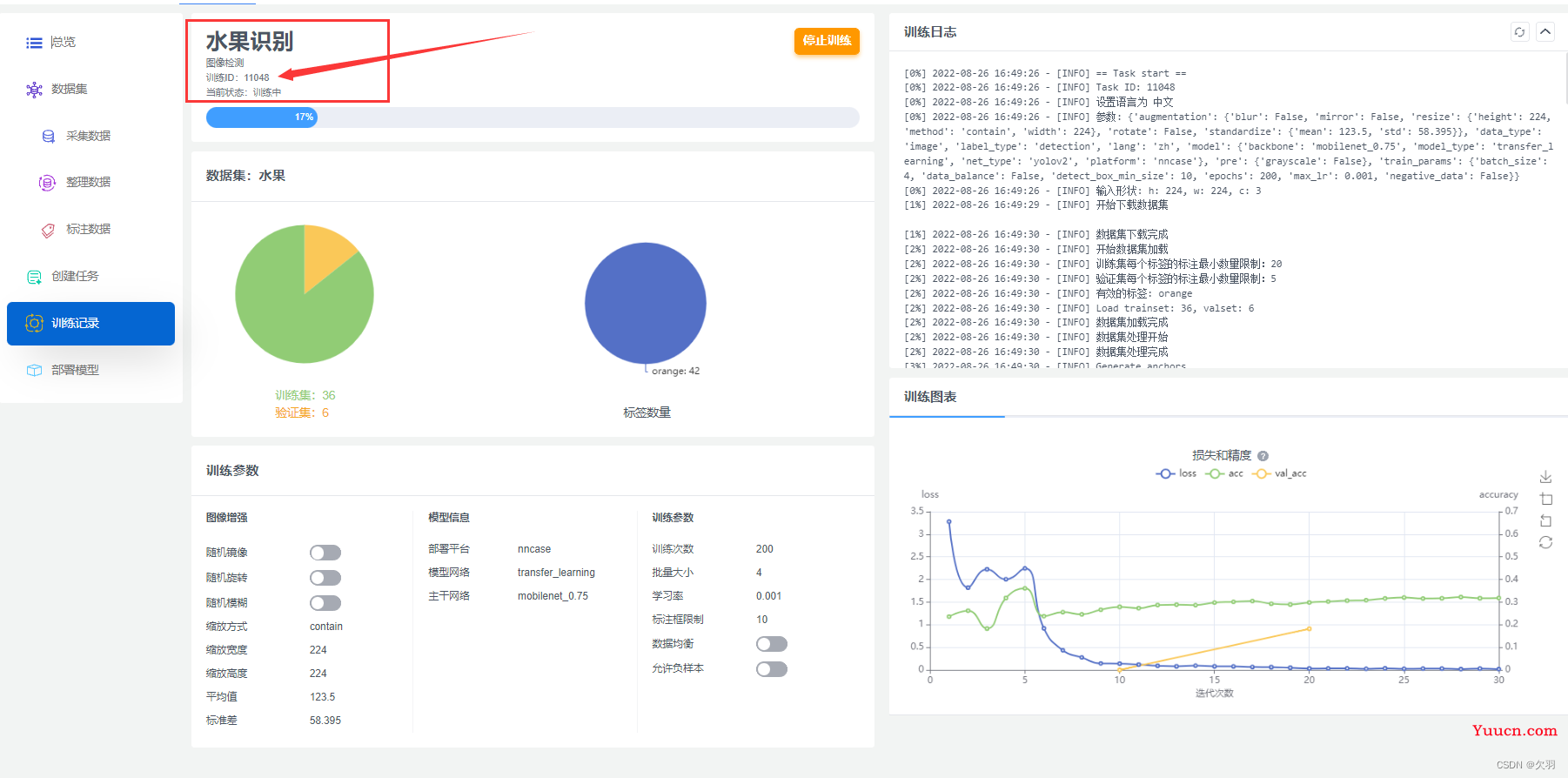This screenshot has width=1568, height=778.
Task: Go to 整理数据 organize data page
Action: point(90,182)
